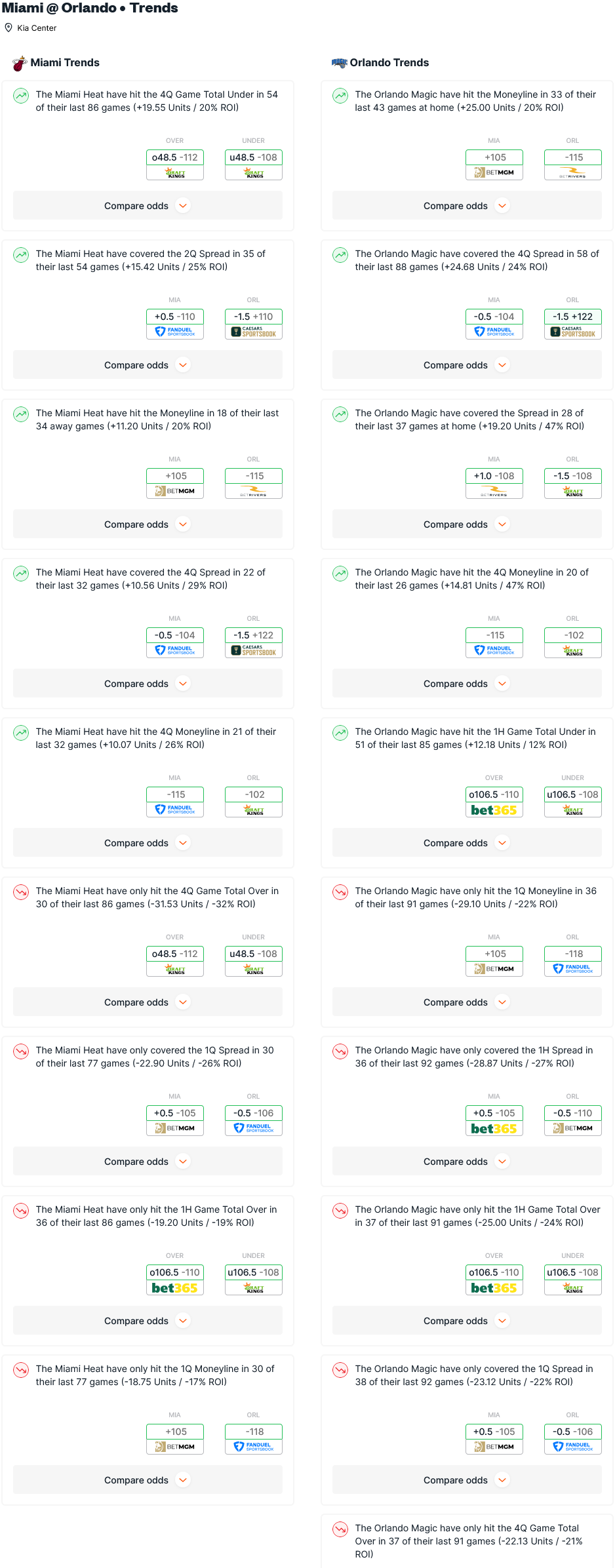
Task: Click the green trend-up icon for Orlando home Spread trend
Action: click(340, 414)
